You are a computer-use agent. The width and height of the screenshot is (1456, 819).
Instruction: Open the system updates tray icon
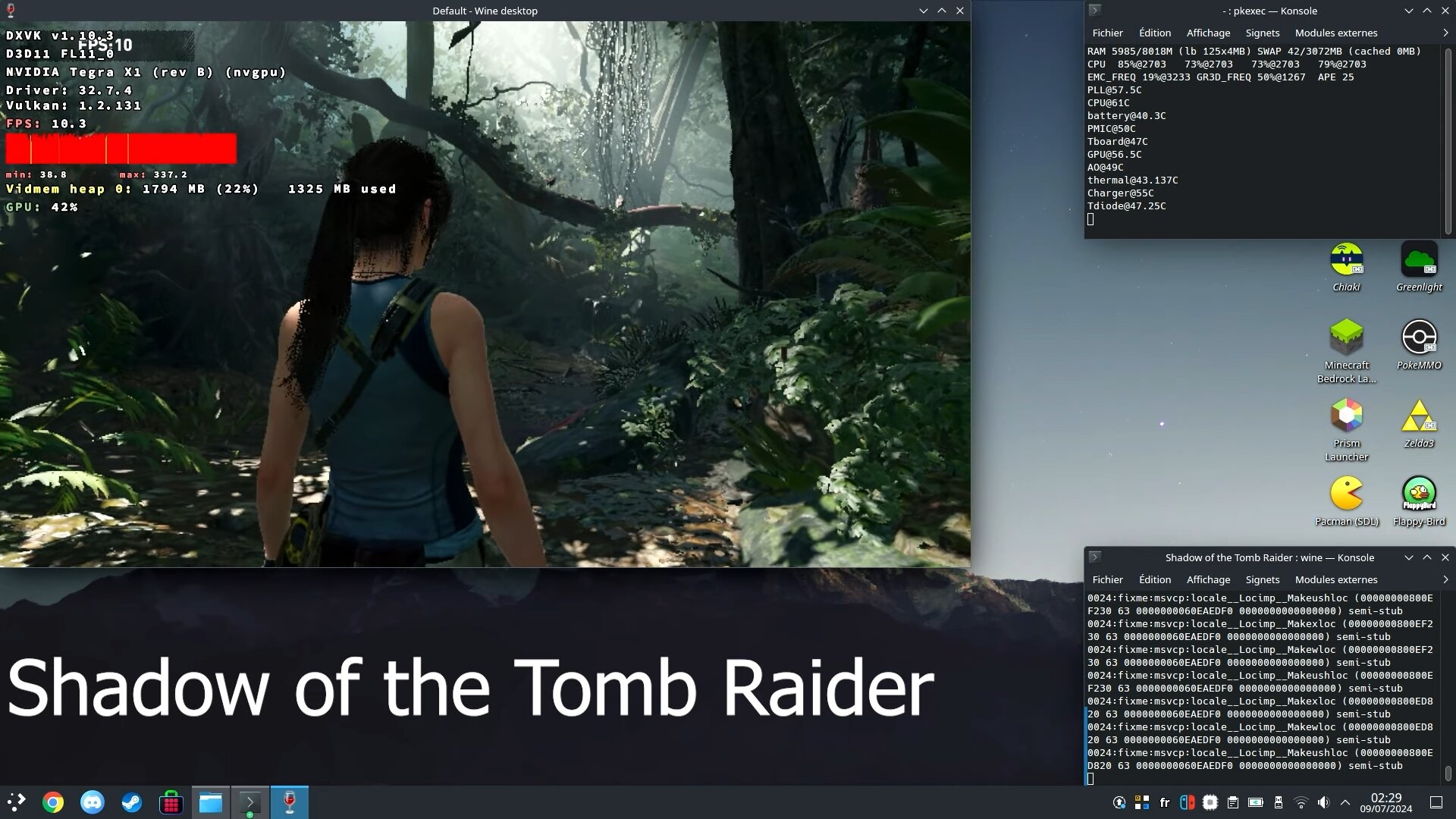click(1119, 802)
